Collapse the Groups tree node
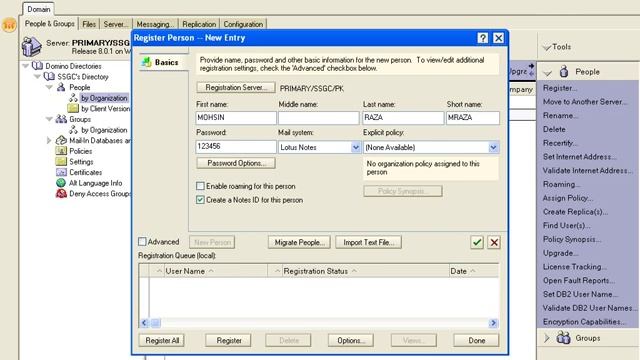 49,119
